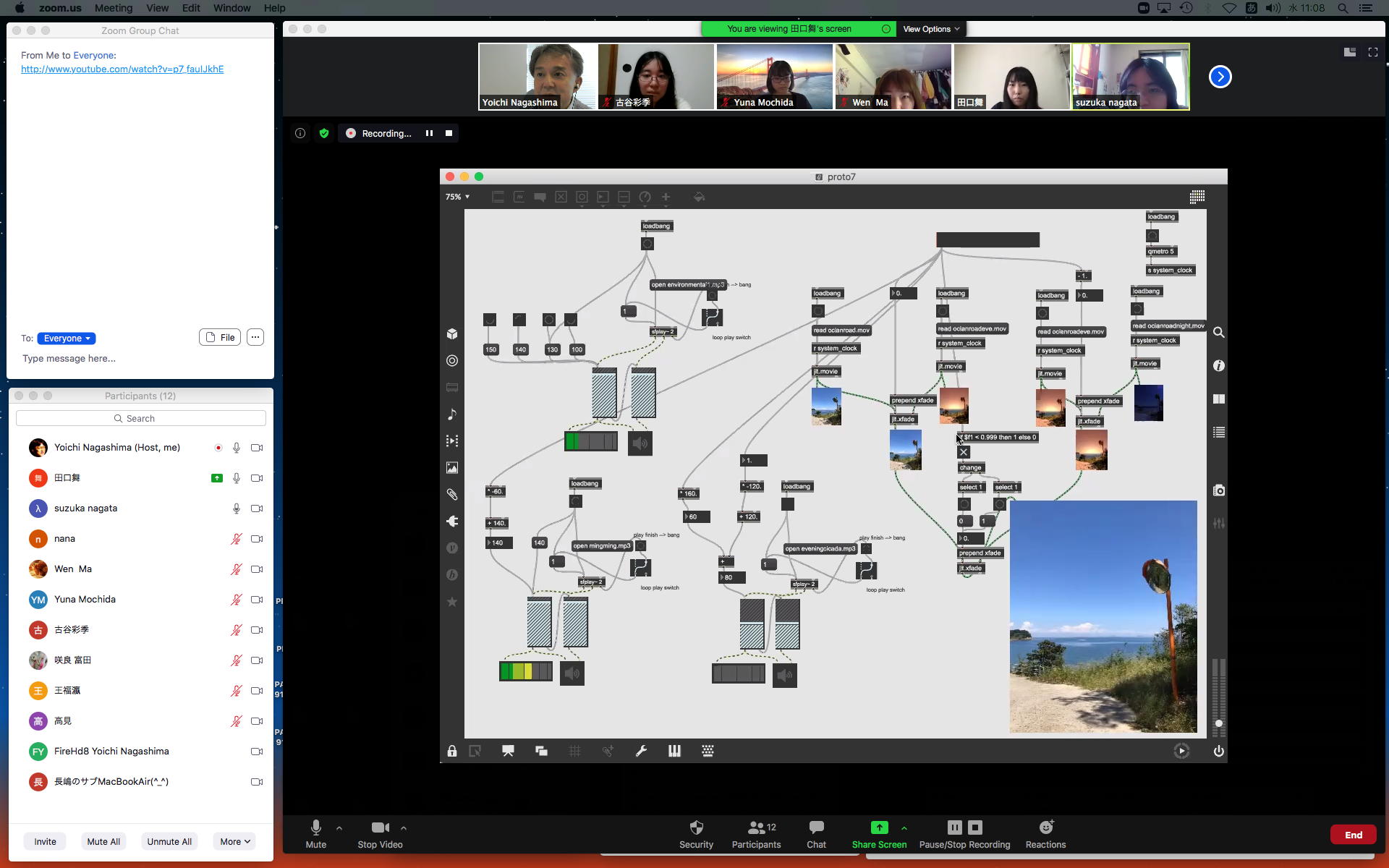Open encryption shield info icon
The width and height of the screenshot is (1389, 868).
coord(324,133)
